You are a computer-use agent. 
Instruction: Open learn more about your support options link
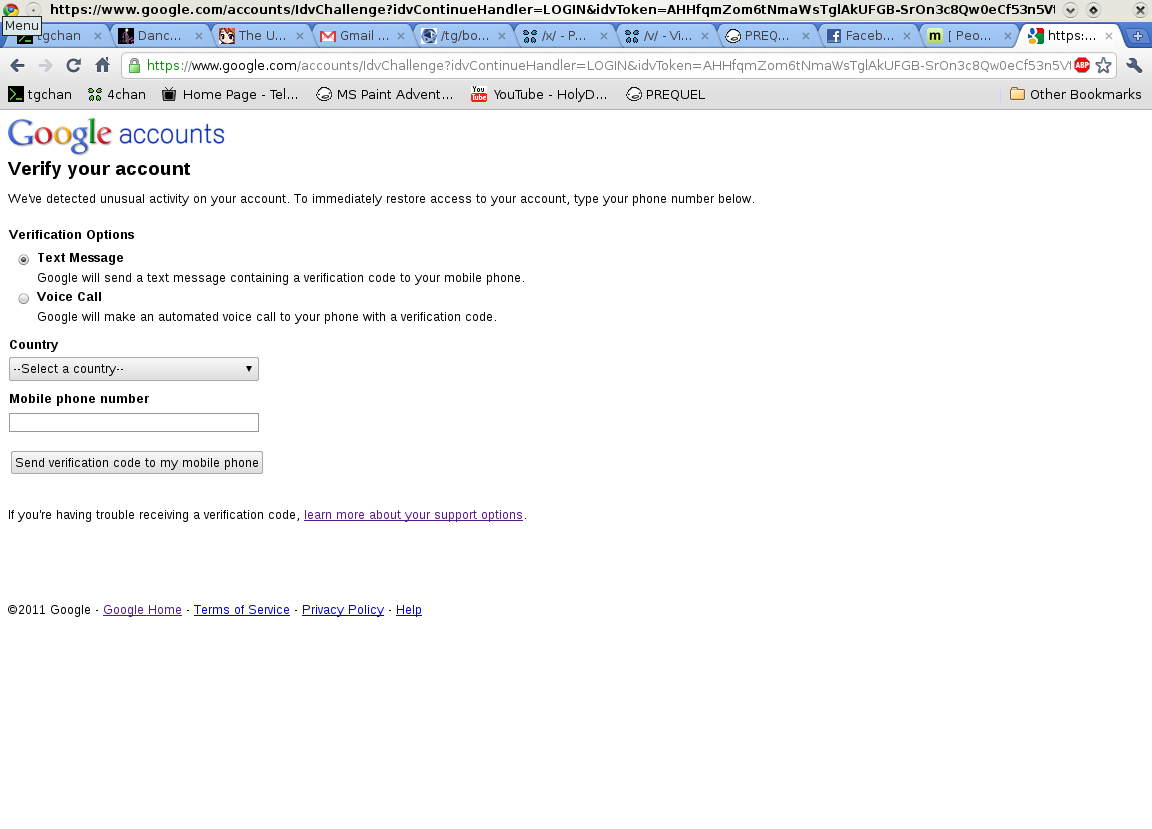click(x=413, y=515)
